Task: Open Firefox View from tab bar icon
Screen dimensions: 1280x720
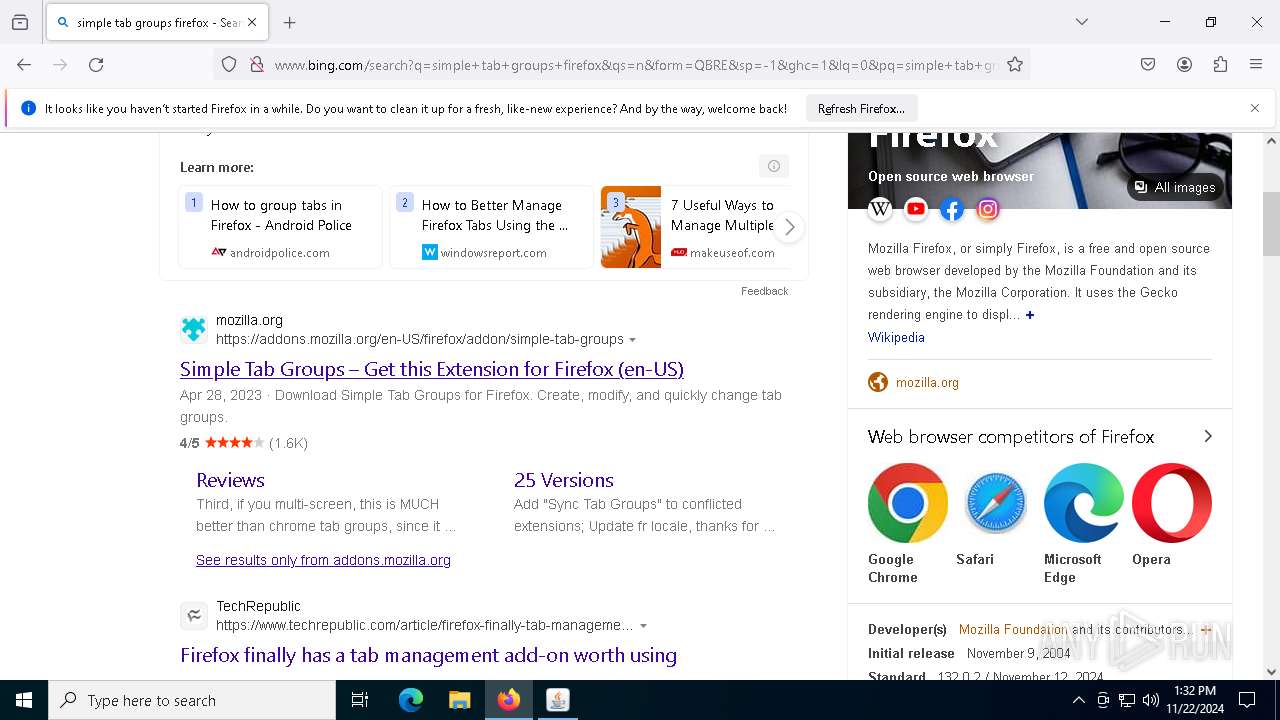Action: 20,22
